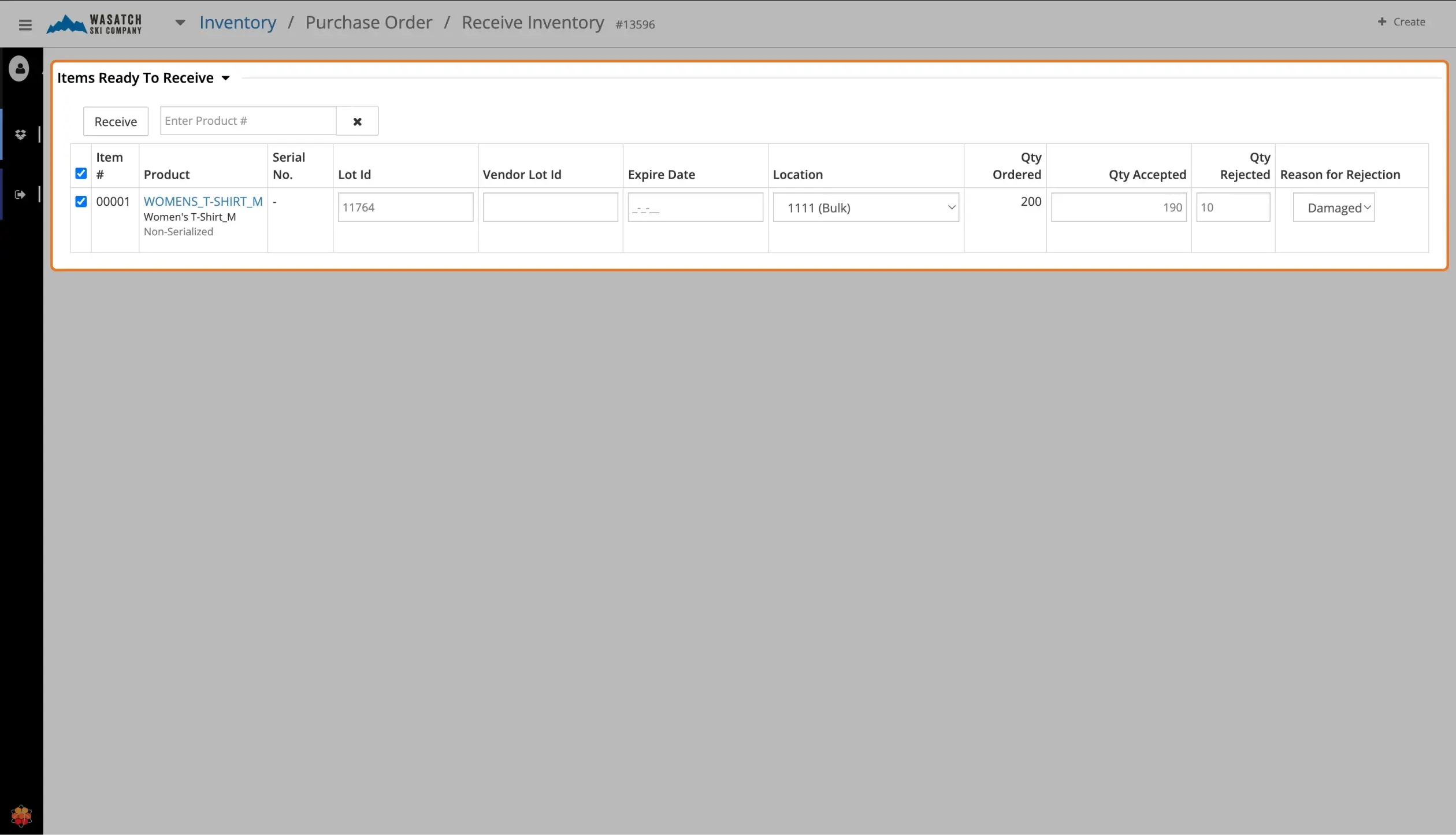The height and width of the screenshot is (835, 1456).
Task: Open the user profile avatar icon
Action: click(x=19, y=69)
